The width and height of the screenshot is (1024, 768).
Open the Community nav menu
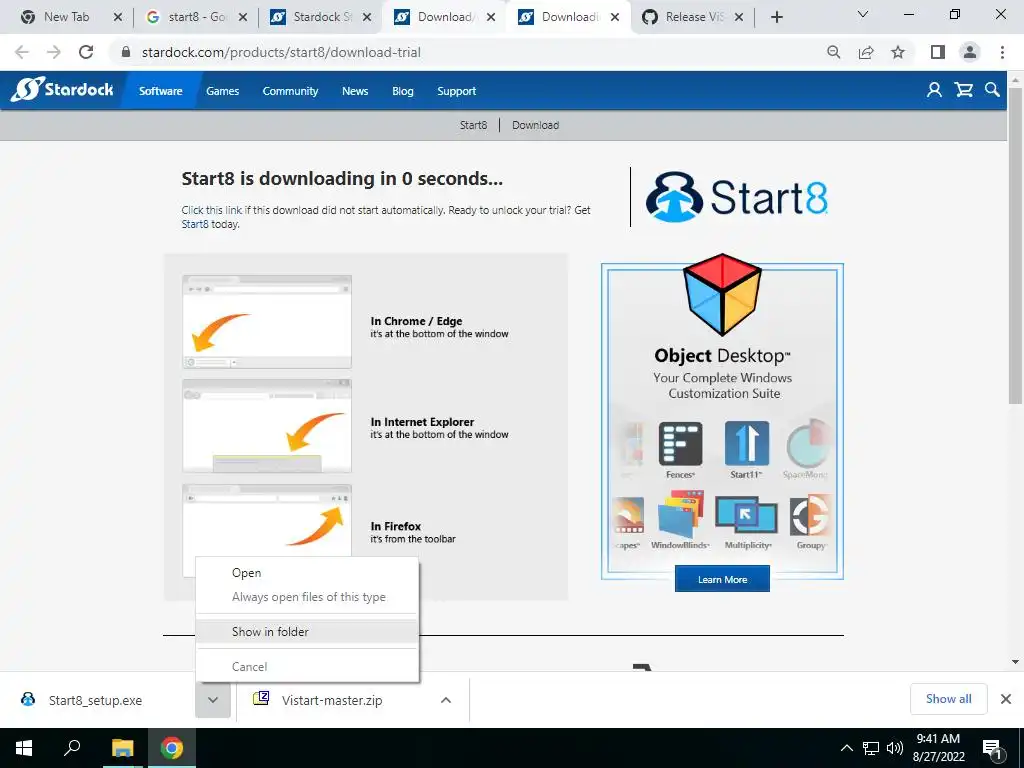click(x=290, y=91)
